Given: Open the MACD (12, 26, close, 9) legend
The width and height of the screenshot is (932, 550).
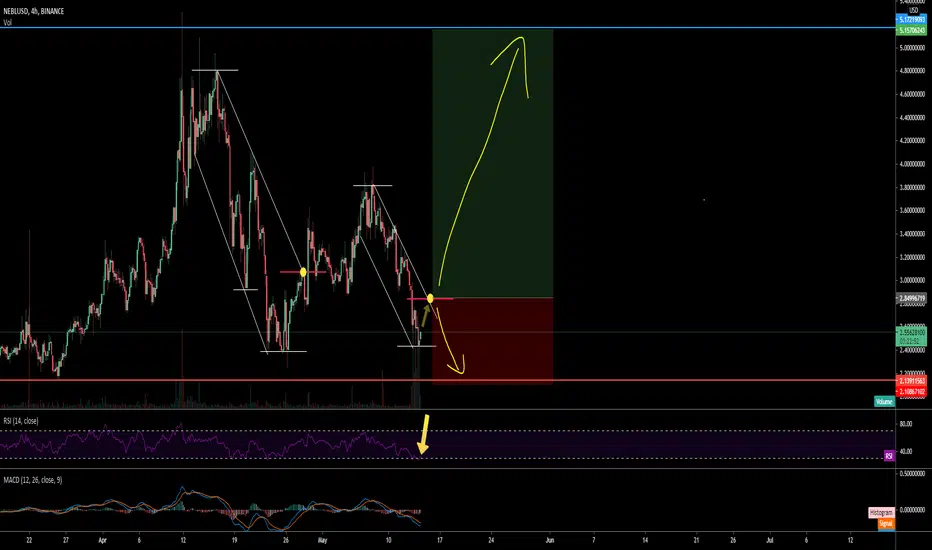Looking at the screenshot, I should point(33,480).
